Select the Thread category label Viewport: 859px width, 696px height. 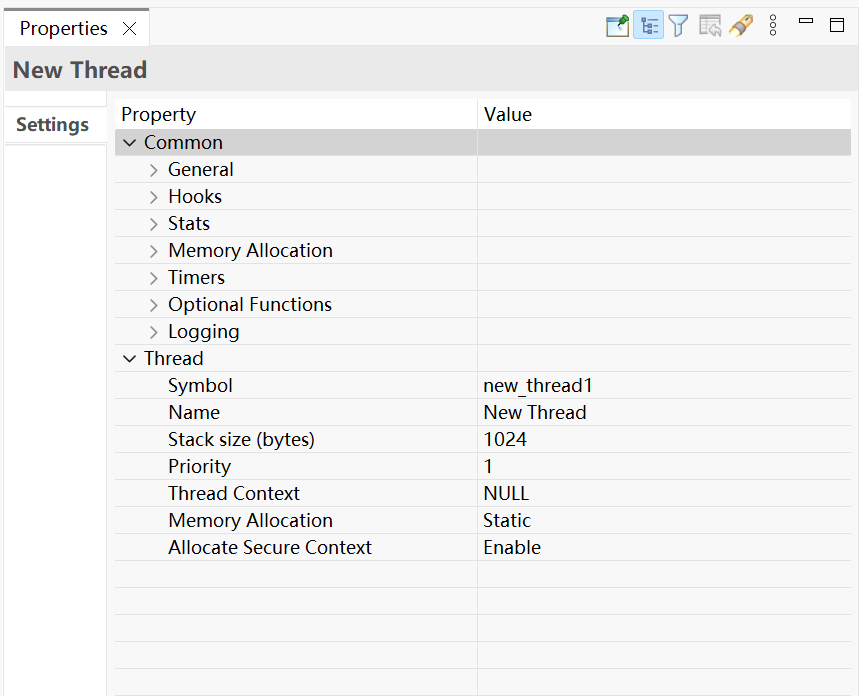(x=174, y=358)
